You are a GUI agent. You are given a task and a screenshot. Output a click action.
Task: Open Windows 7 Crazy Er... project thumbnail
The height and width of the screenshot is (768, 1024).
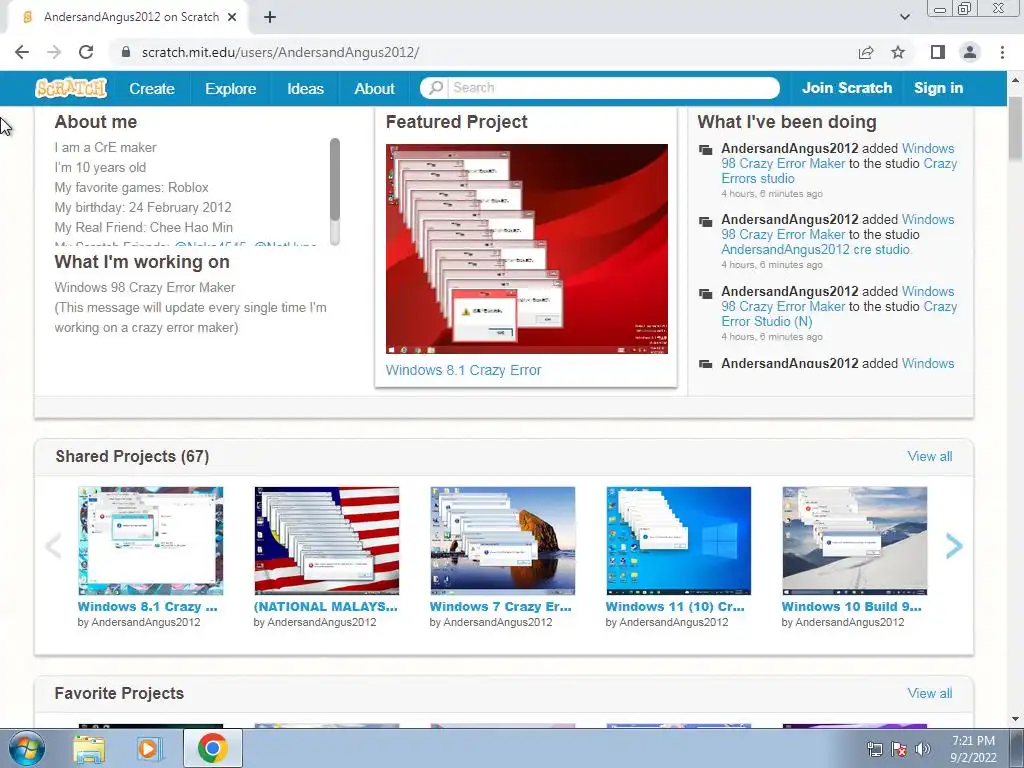502,540
